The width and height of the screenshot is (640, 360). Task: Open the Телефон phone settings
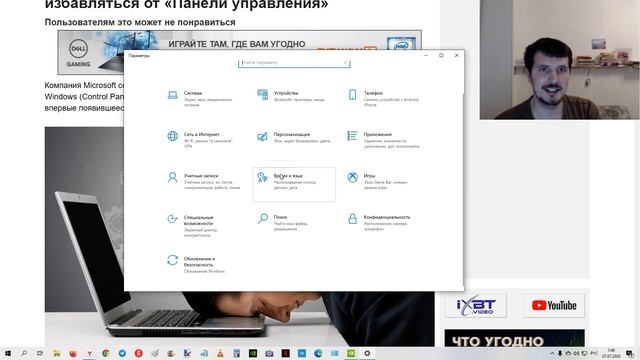tap(384, 99)
